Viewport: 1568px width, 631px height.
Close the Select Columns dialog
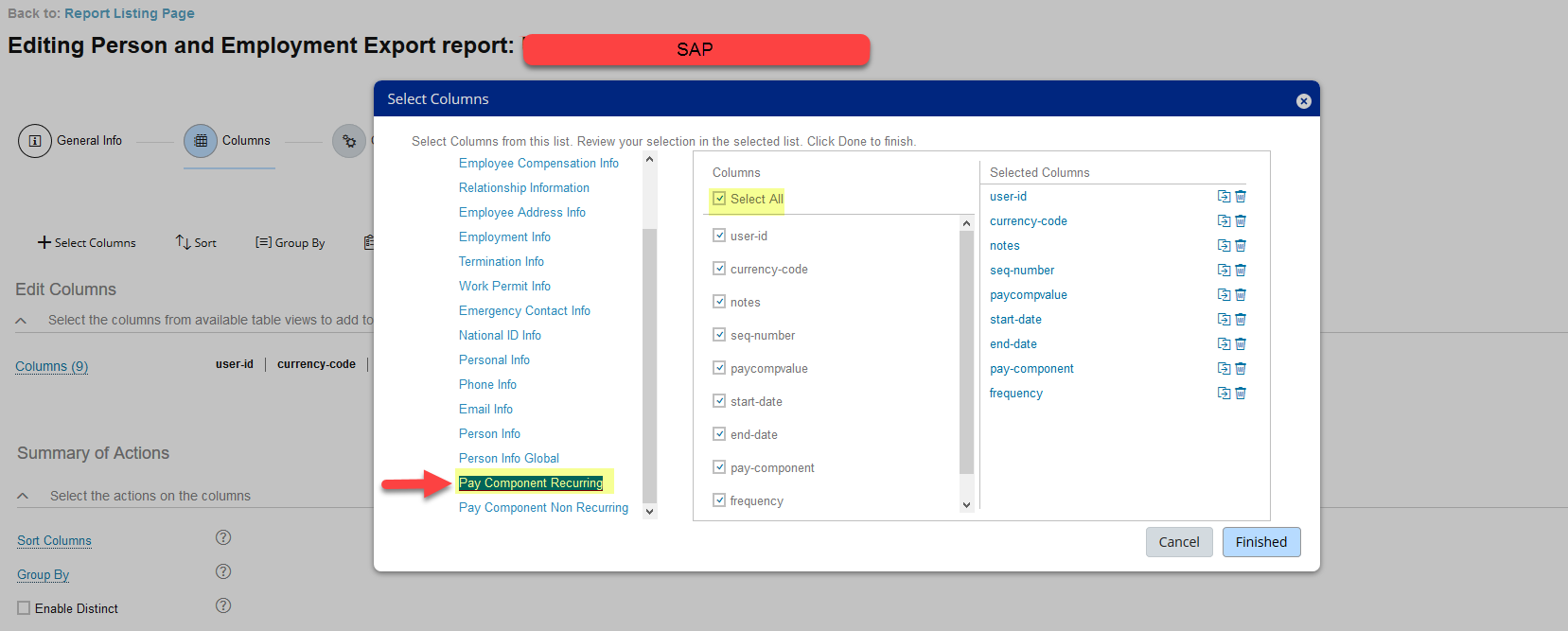[x=1303, y=101]
